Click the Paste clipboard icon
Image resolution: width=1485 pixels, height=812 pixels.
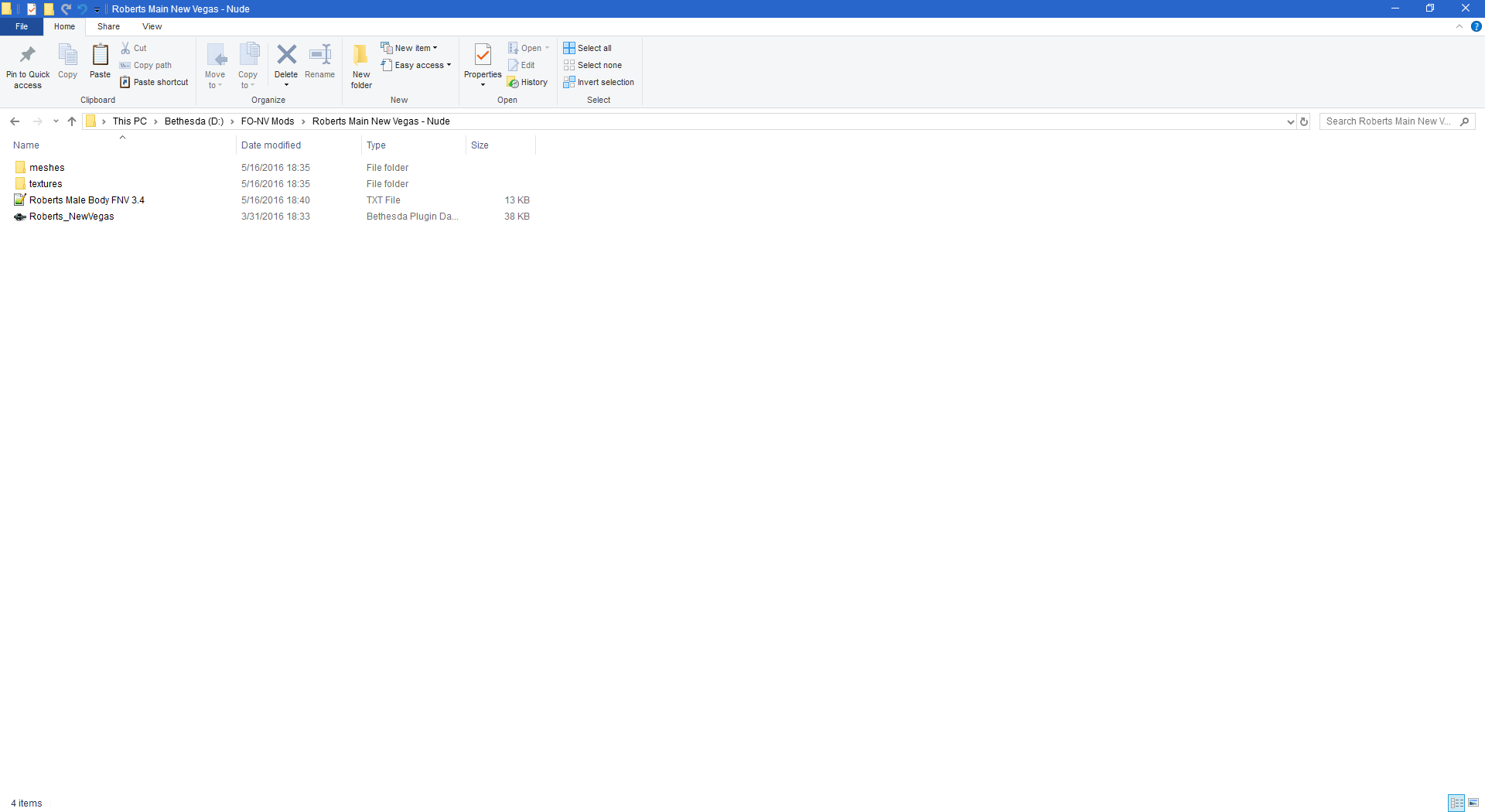[x=100, y=62]
